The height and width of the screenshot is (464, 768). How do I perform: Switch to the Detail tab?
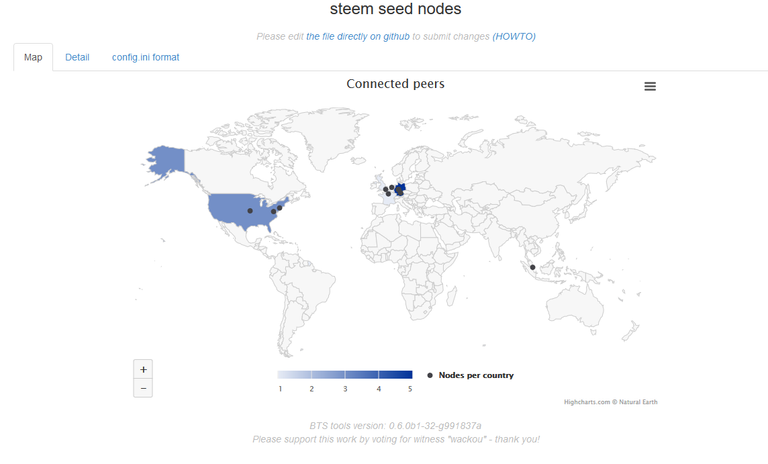(x=77, y=57)
